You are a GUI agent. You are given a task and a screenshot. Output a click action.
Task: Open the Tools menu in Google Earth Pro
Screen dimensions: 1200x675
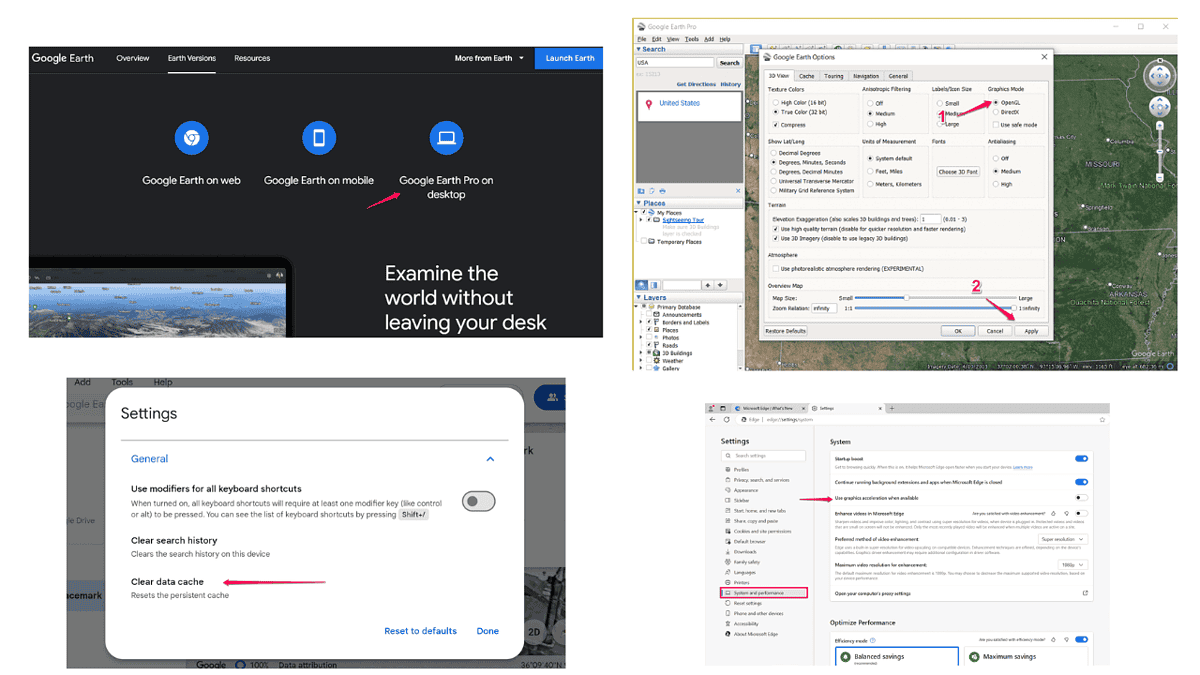pyautogui.click(x=692, y=39)
